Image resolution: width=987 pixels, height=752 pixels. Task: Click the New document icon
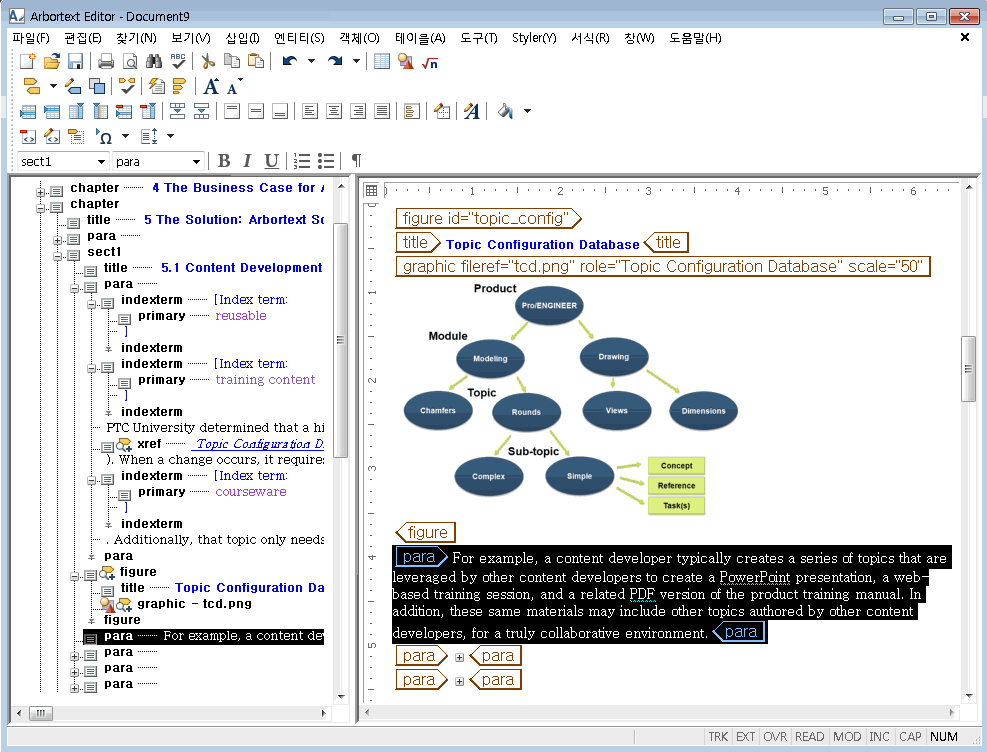28,61
